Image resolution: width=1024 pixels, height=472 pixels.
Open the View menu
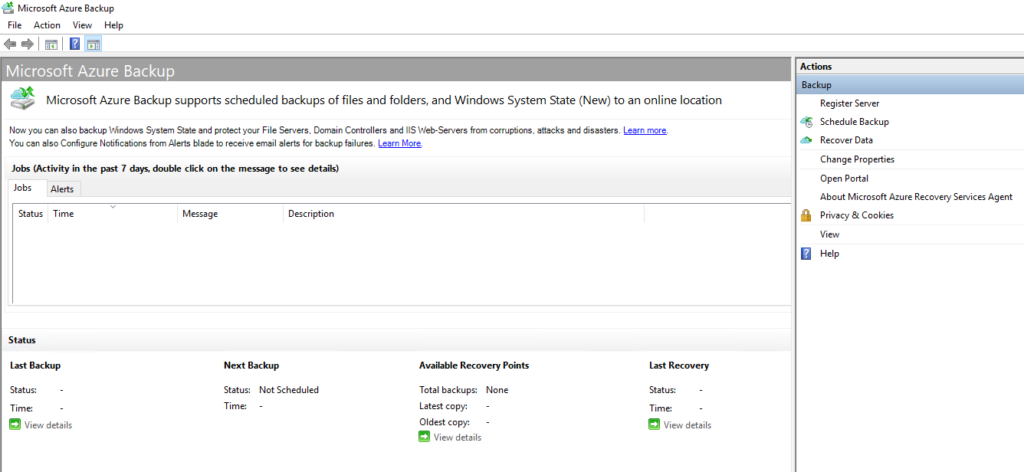(x=82, y=25)
